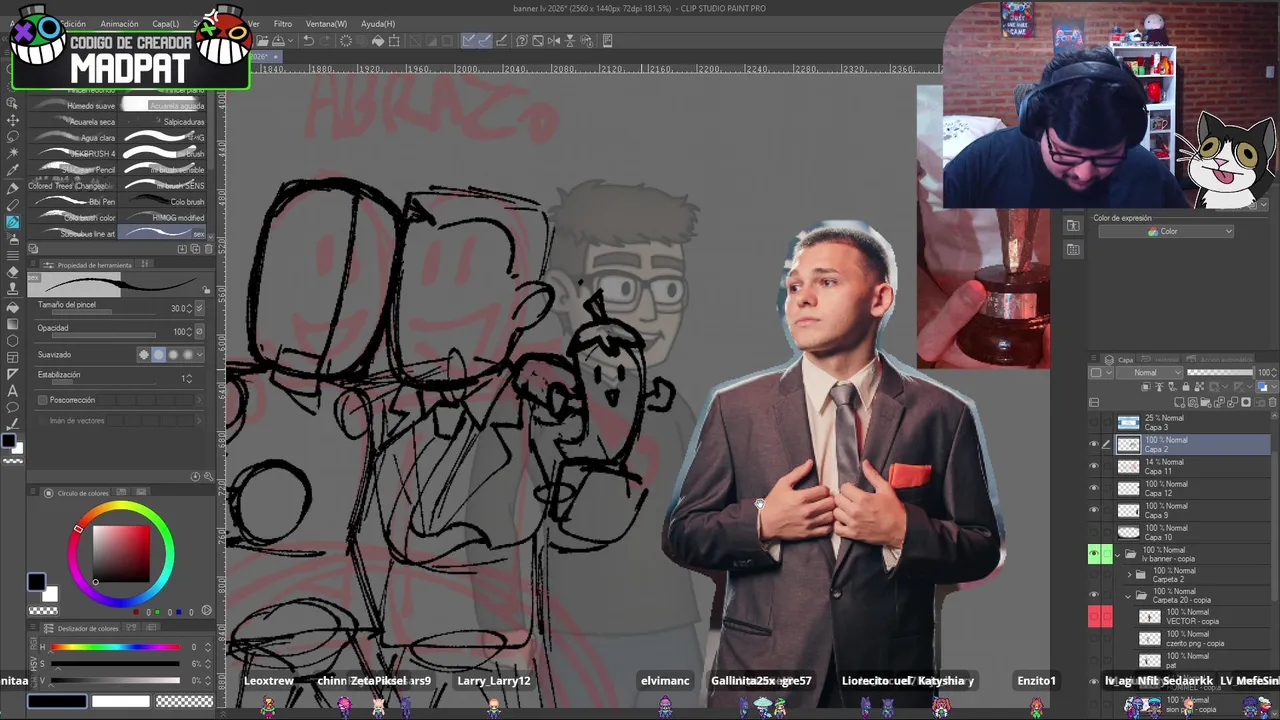
Task: Select the active Brush tool
Action: click(x=13, y=222)
